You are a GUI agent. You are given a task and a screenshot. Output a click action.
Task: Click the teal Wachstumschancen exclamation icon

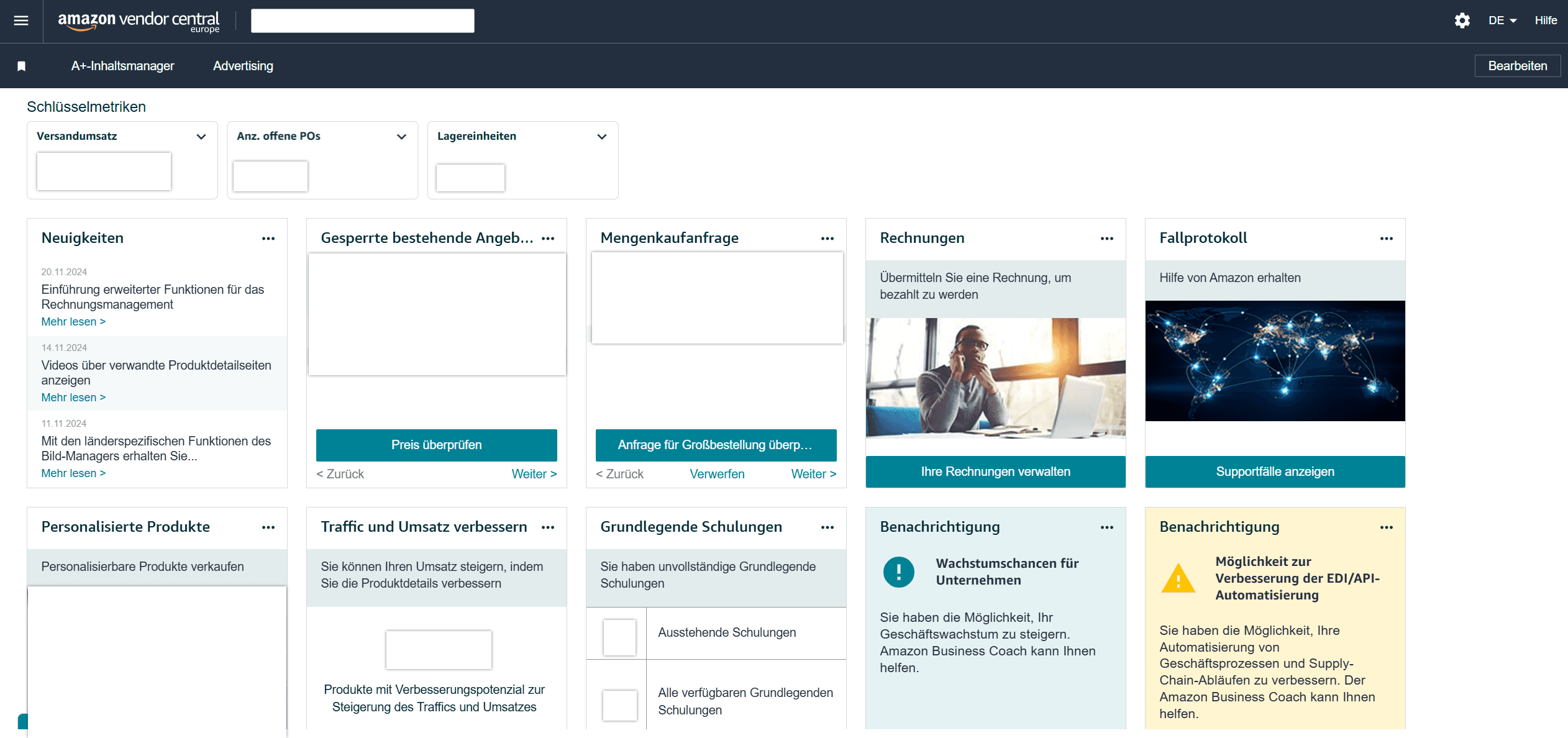[x=898, y=572]
